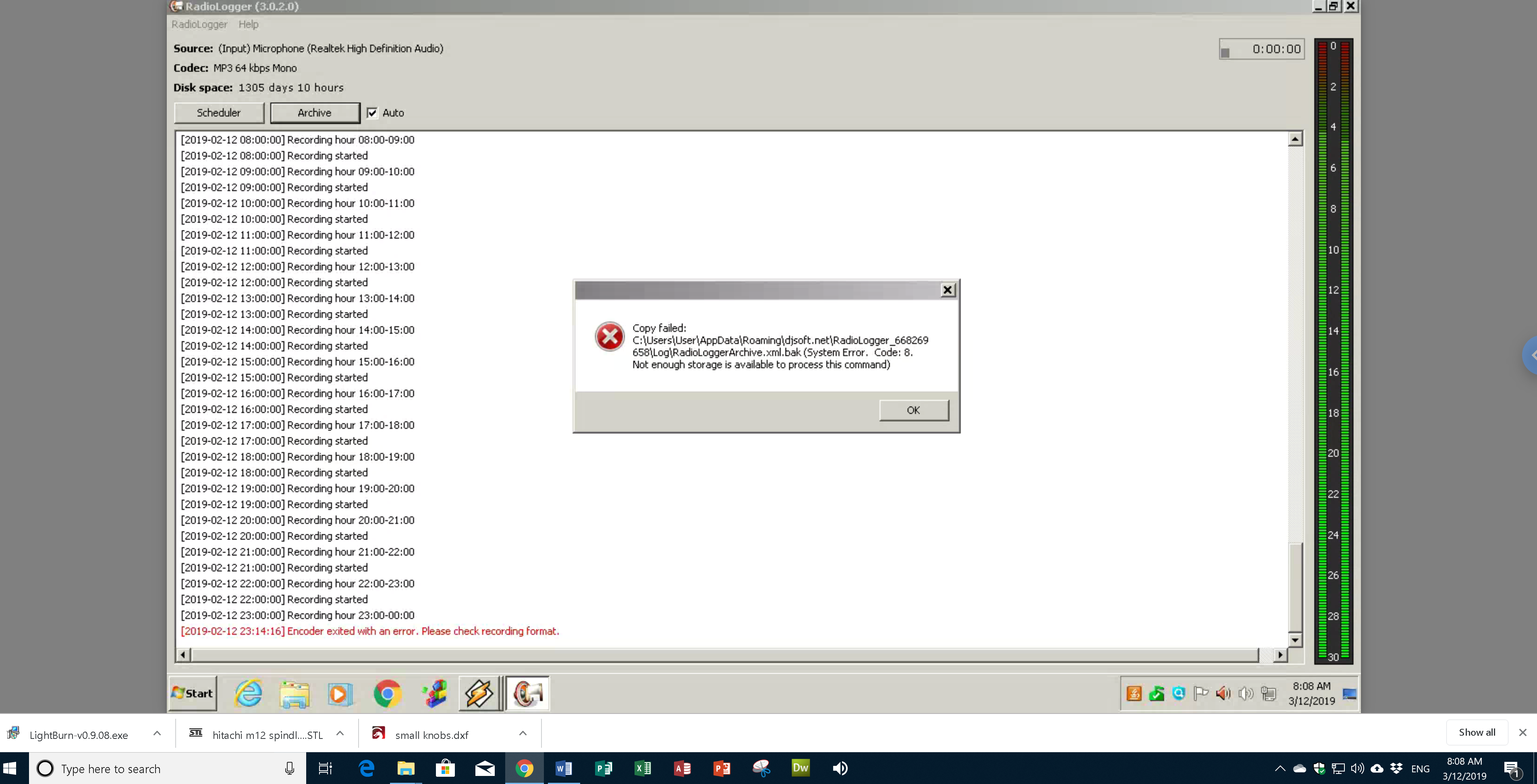Open Task View on Windows taskbar
The height and width of the screenshot is (784, 1537).
(x=325, y=769)
